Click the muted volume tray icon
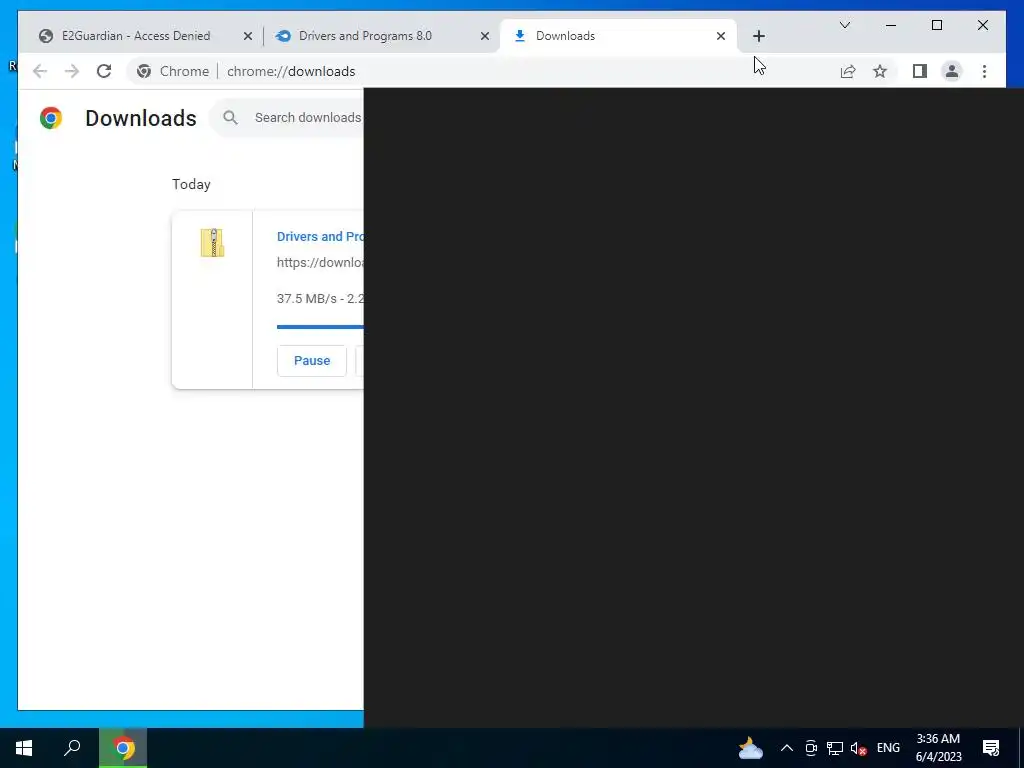The image size is (1024, 768). [x=858, y=748]
